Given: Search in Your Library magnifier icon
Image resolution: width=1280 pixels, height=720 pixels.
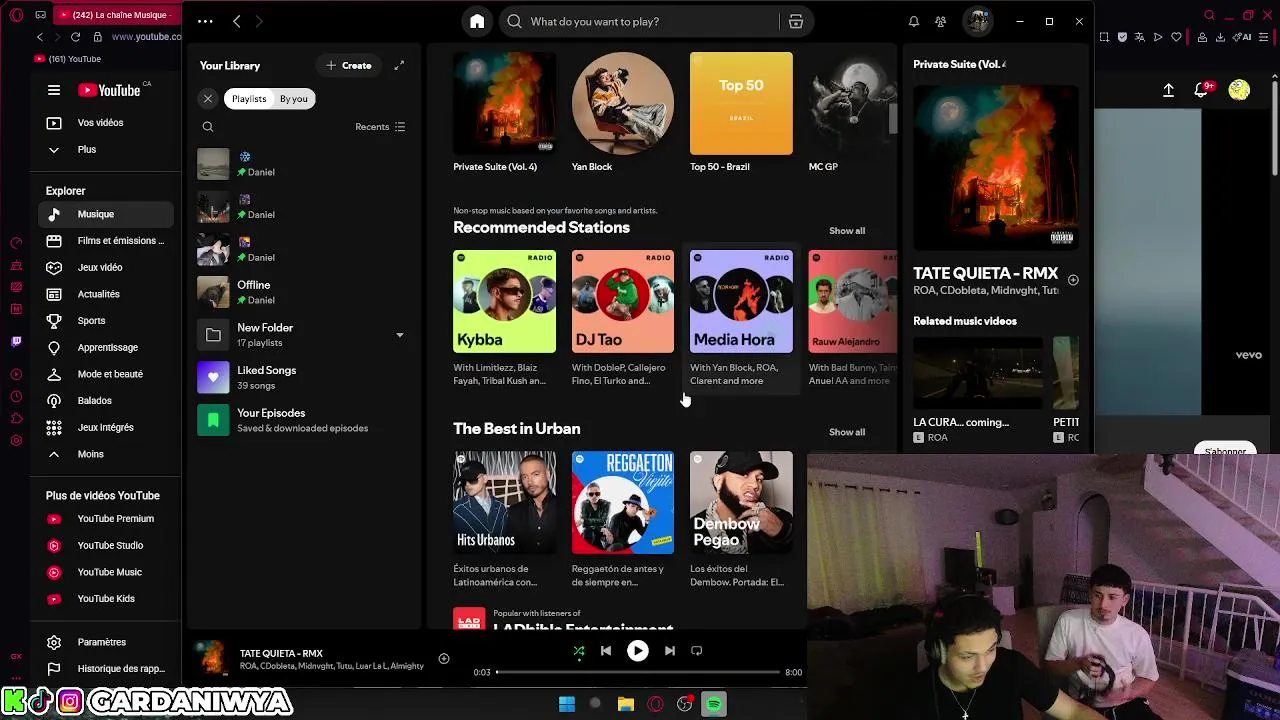Looking at the screenshot, I should click(x=208, y=127).
